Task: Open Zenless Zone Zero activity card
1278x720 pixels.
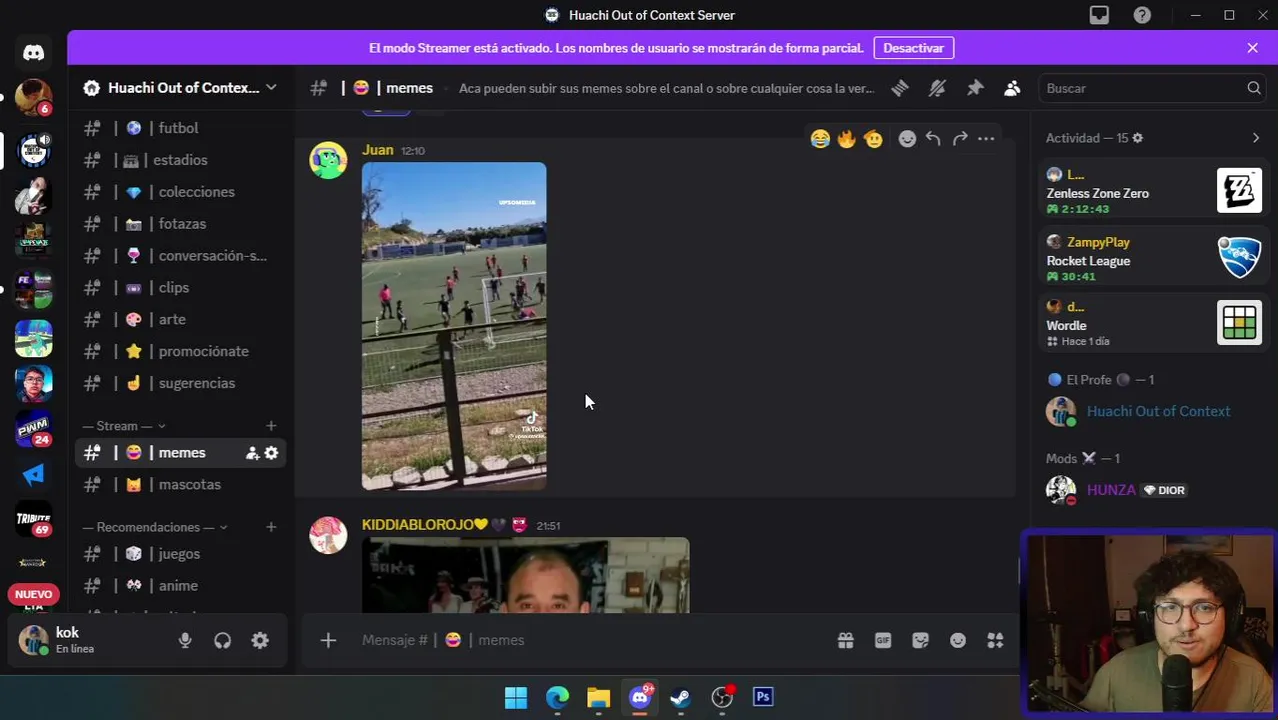Action: pyautogui.click(x=1153, y=191)
